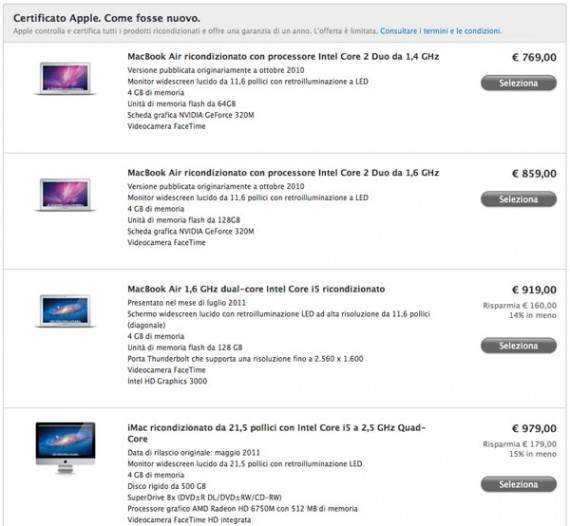
Task: Click the € 979,00 price label
Action: 534,429
